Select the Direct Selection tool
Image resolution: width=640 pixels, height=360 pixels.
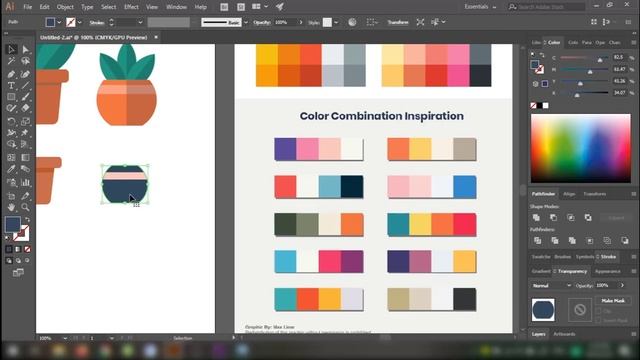tap(25, 49)
